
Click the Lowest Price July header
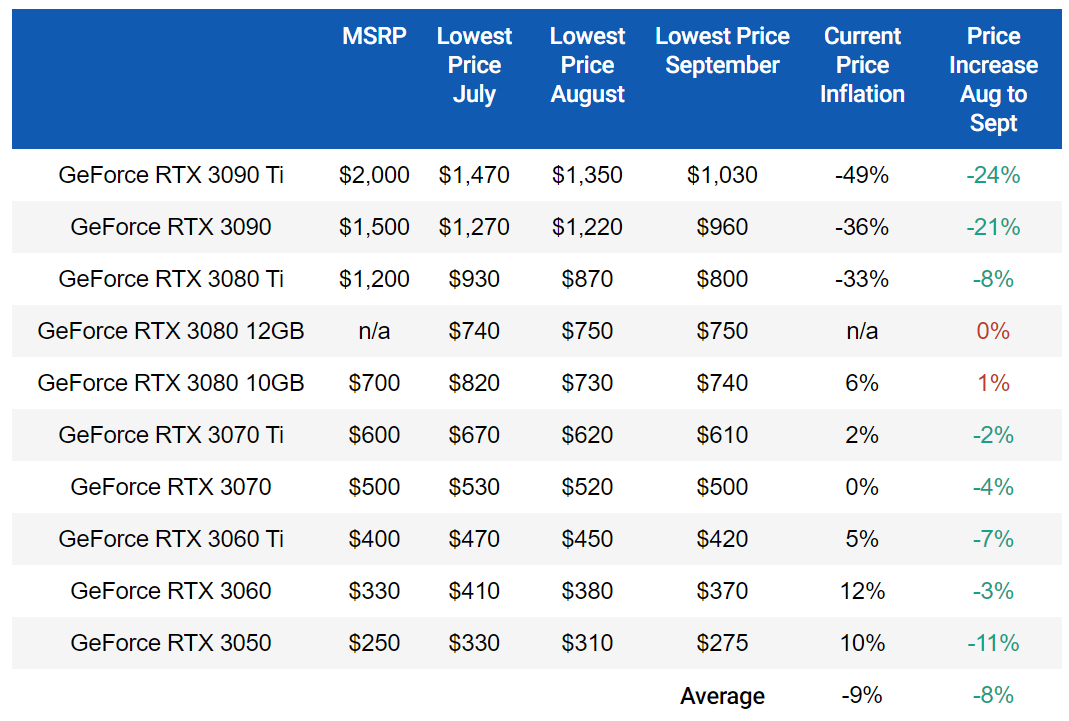pos(474,66)
